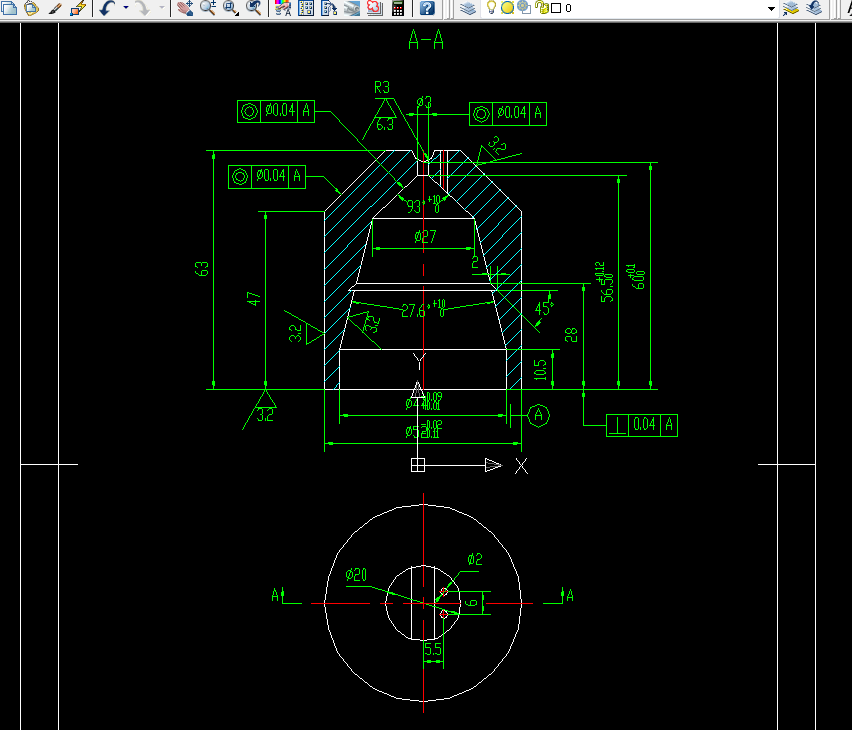Image resolution: width=852 pixels, height=730 pixels.
Task: Open the Tool Palettes window icon
Action: pyautogui.click(x=329, y=8)
